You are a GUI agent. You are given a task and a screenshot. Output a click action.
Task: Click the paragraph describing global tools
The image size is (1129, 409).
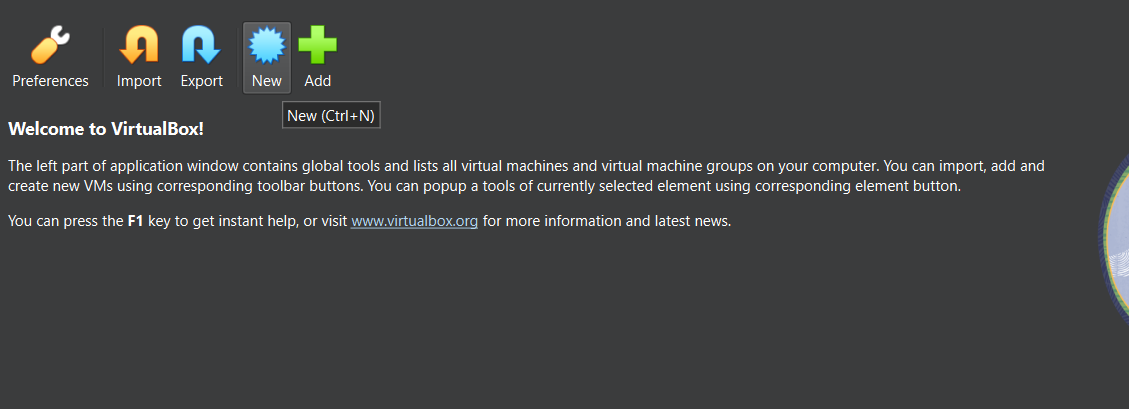(x=526, y=176)
